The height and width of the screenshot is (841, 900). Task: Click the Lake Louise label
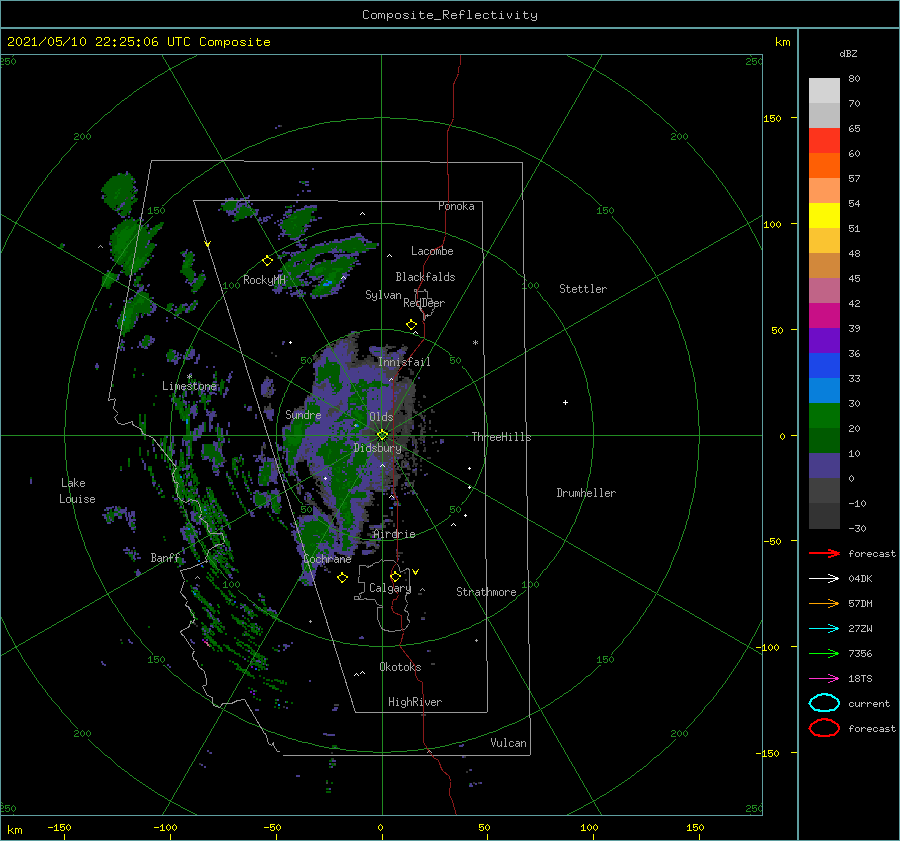[77, 491]
